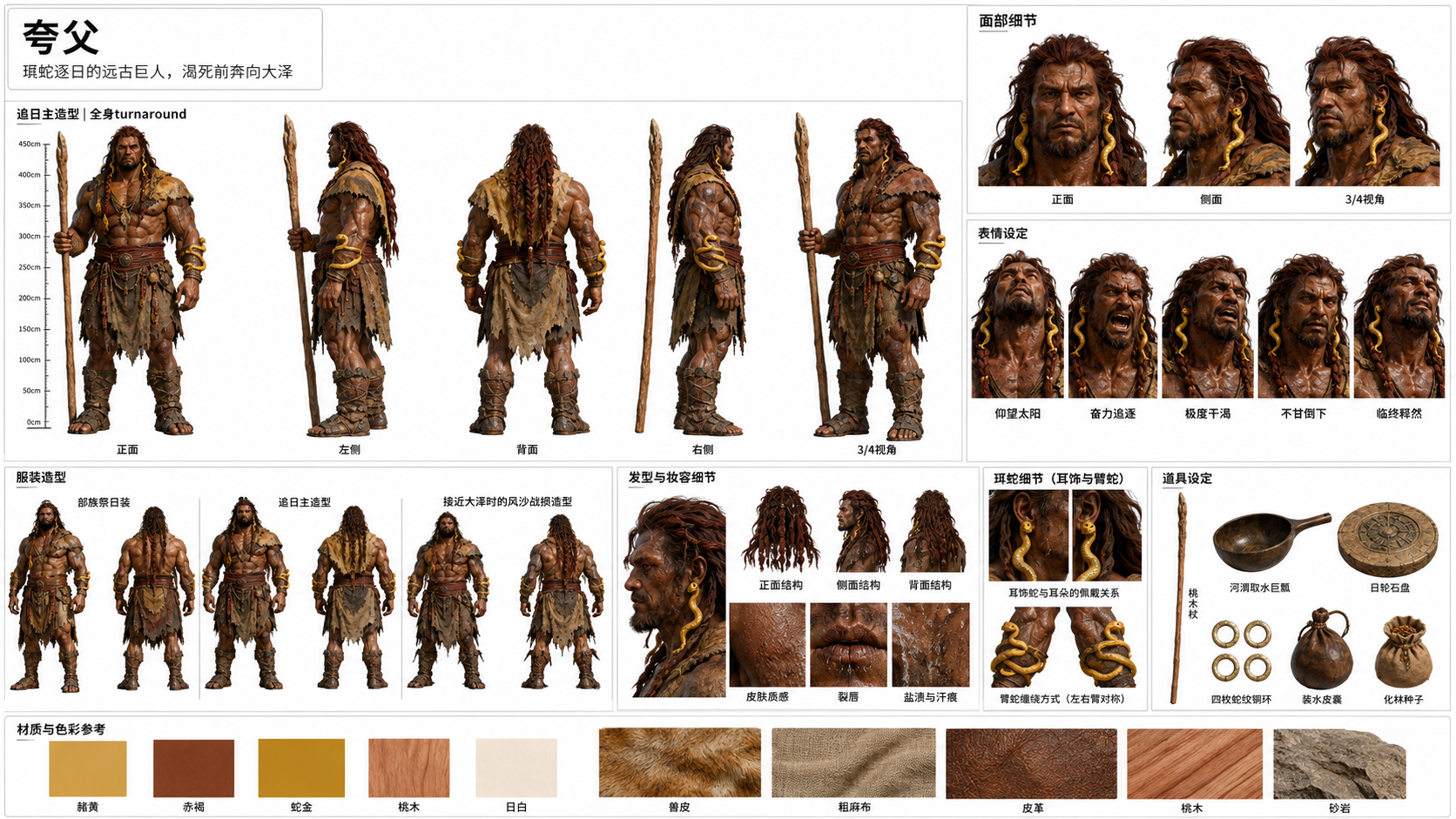The height and width of the screenshot is (819, 1456).
Task: Open the 面部细节 正面 face portrait
Action: tap(1062, 111)
